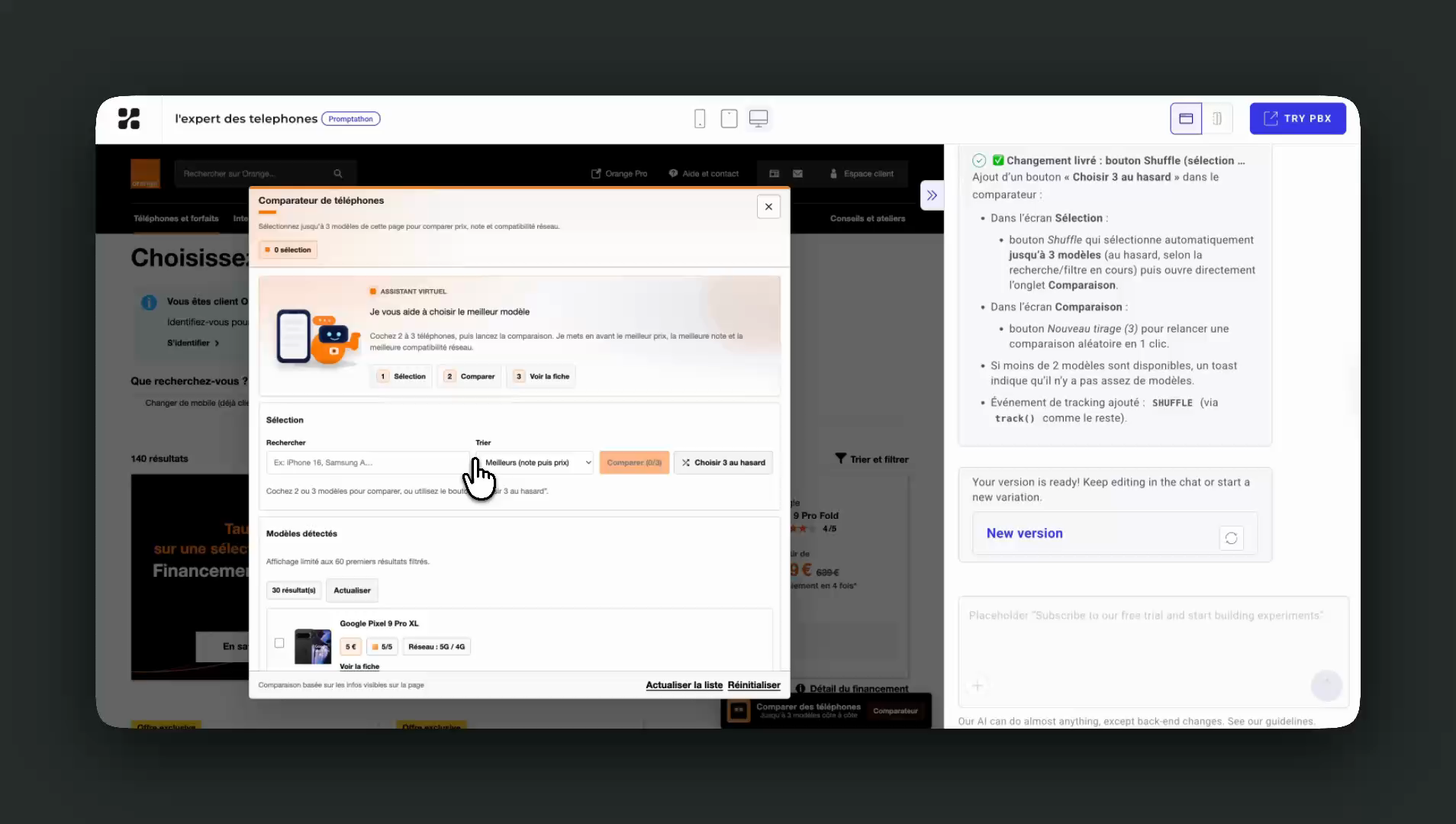The width and height of the screenshot is (1456, 824).
Task: Click the round send button in chat
Action: pos(1326,685)
